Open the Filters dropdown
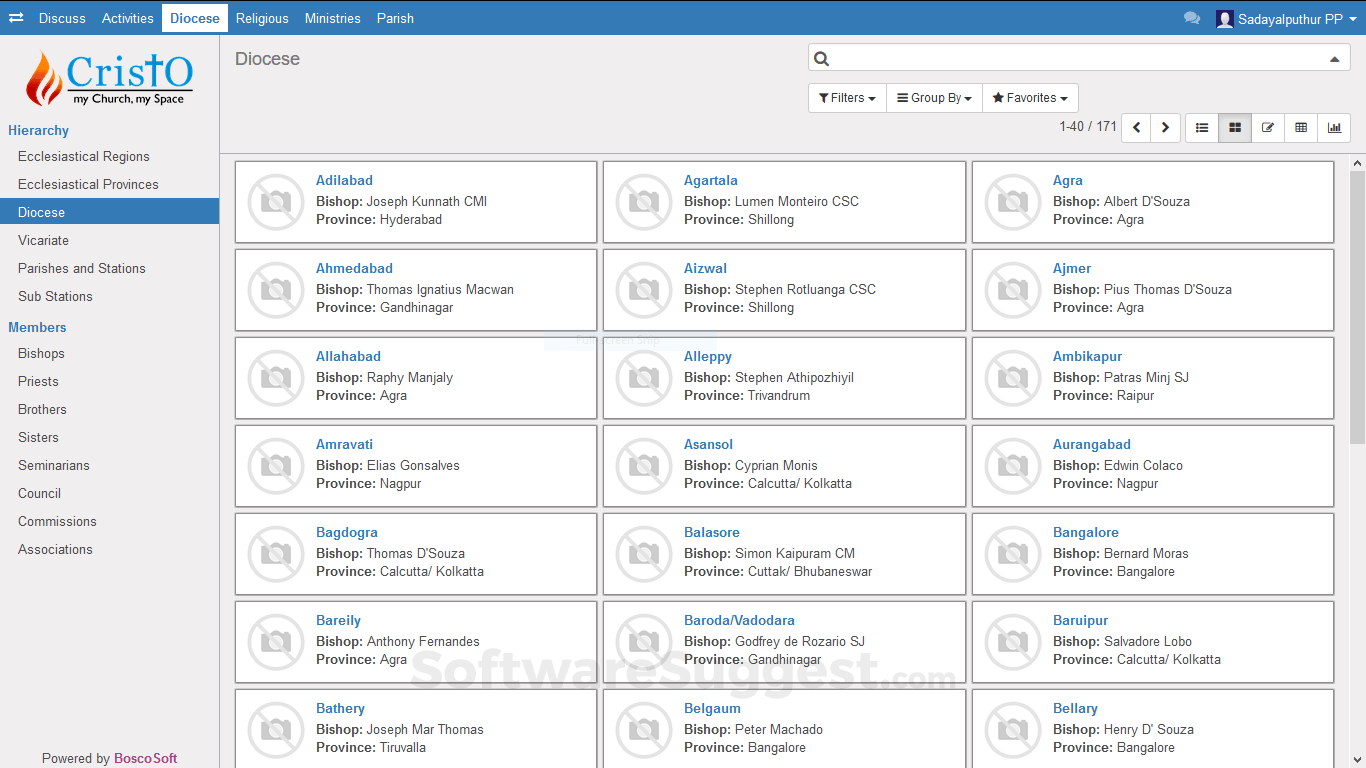The height and width of the screenshot is (768, 1366). [847, 98]
